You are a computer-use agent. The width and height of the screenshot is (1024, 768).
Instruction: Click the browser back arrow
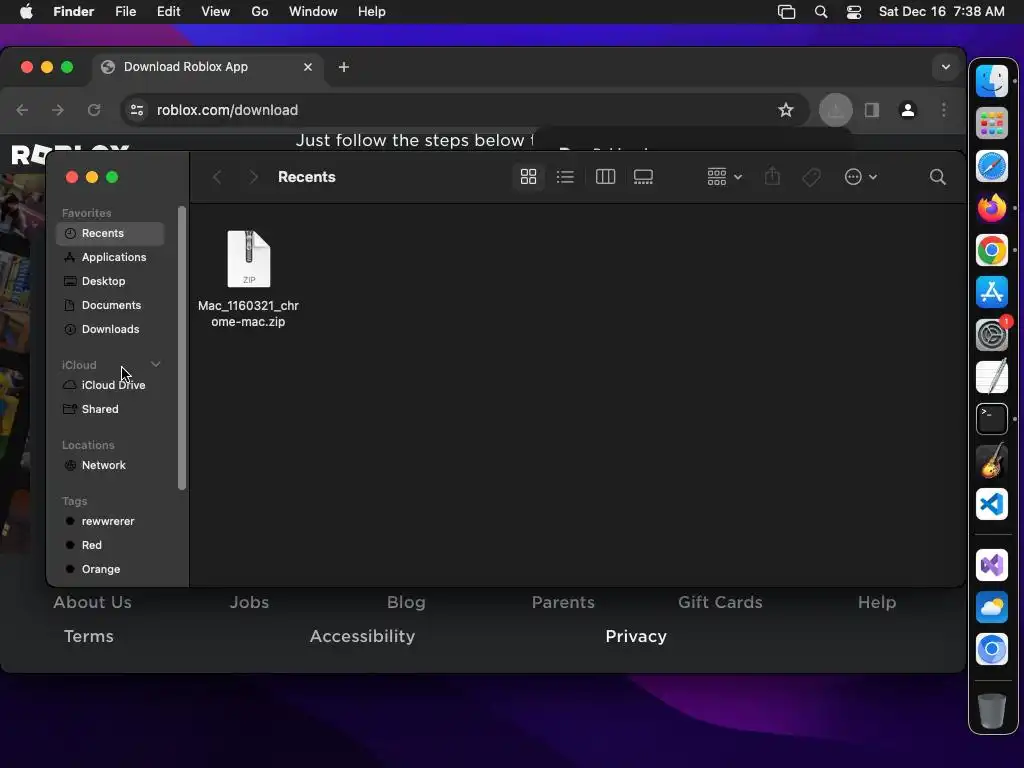22,110
